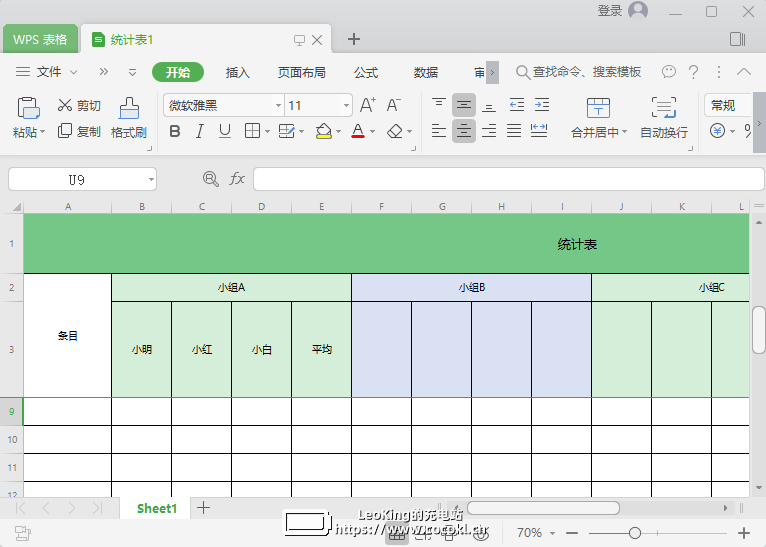Viewport: 766px width, 547px height.
Task: Click the horizontal scrollbar thumb
Action: [543, 508]
